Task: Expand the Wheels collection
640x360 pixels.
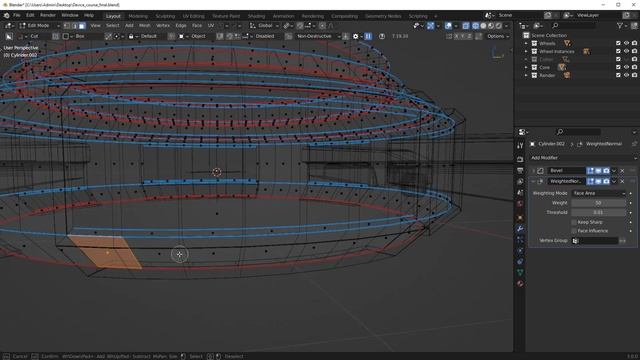Action: point(526,43)
